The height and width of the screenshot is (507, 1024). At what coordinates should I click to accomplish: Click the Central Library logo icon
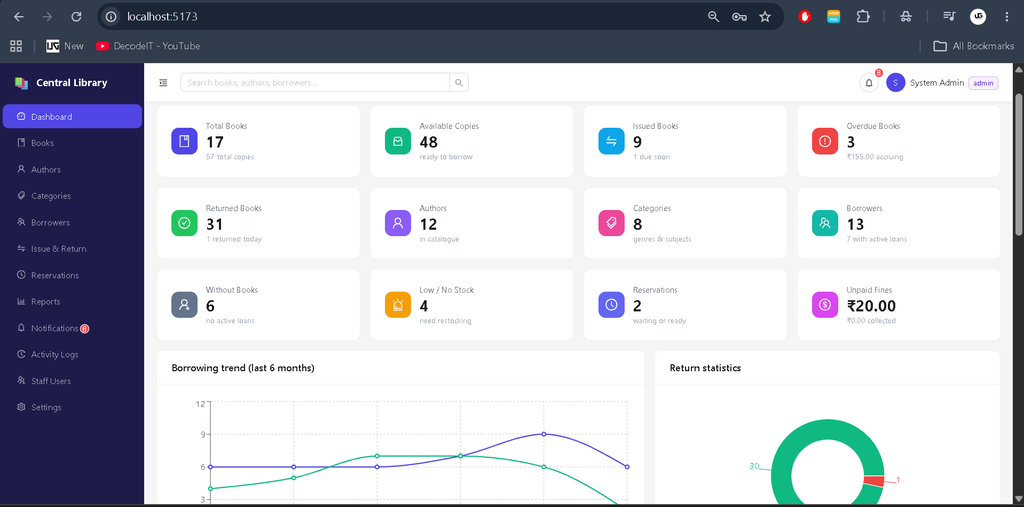[22, 83]
